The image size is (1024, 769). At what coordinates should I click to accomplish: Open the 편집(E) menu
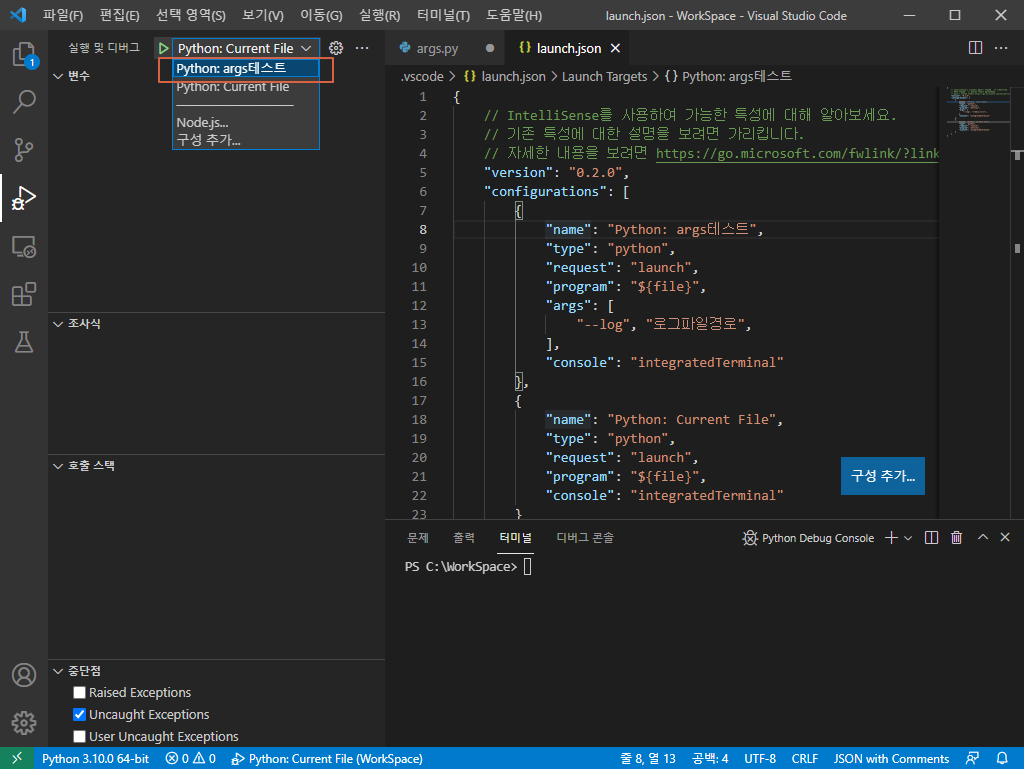pos(120,15)
